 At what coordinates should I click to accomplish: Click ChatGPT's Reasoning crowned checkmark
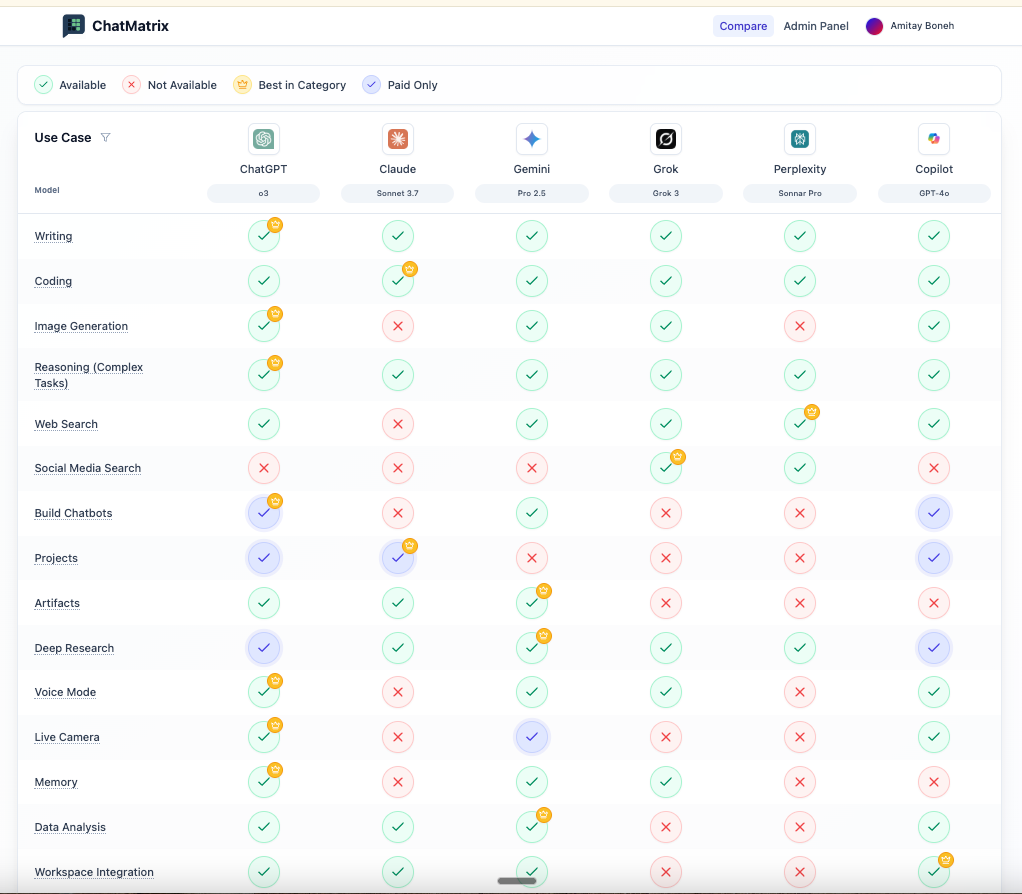pyautogui.click(x=263, y=375)
